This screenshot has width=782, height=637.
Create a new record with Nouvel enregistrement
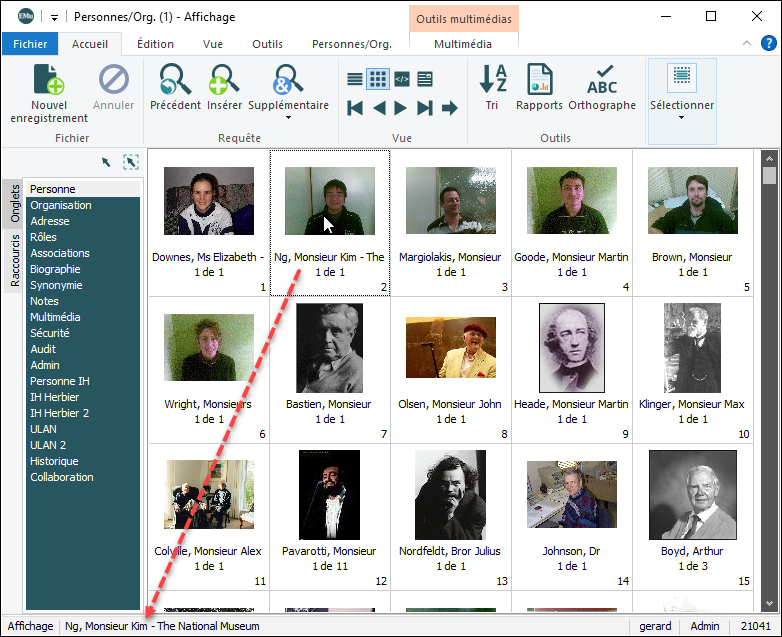49,94
